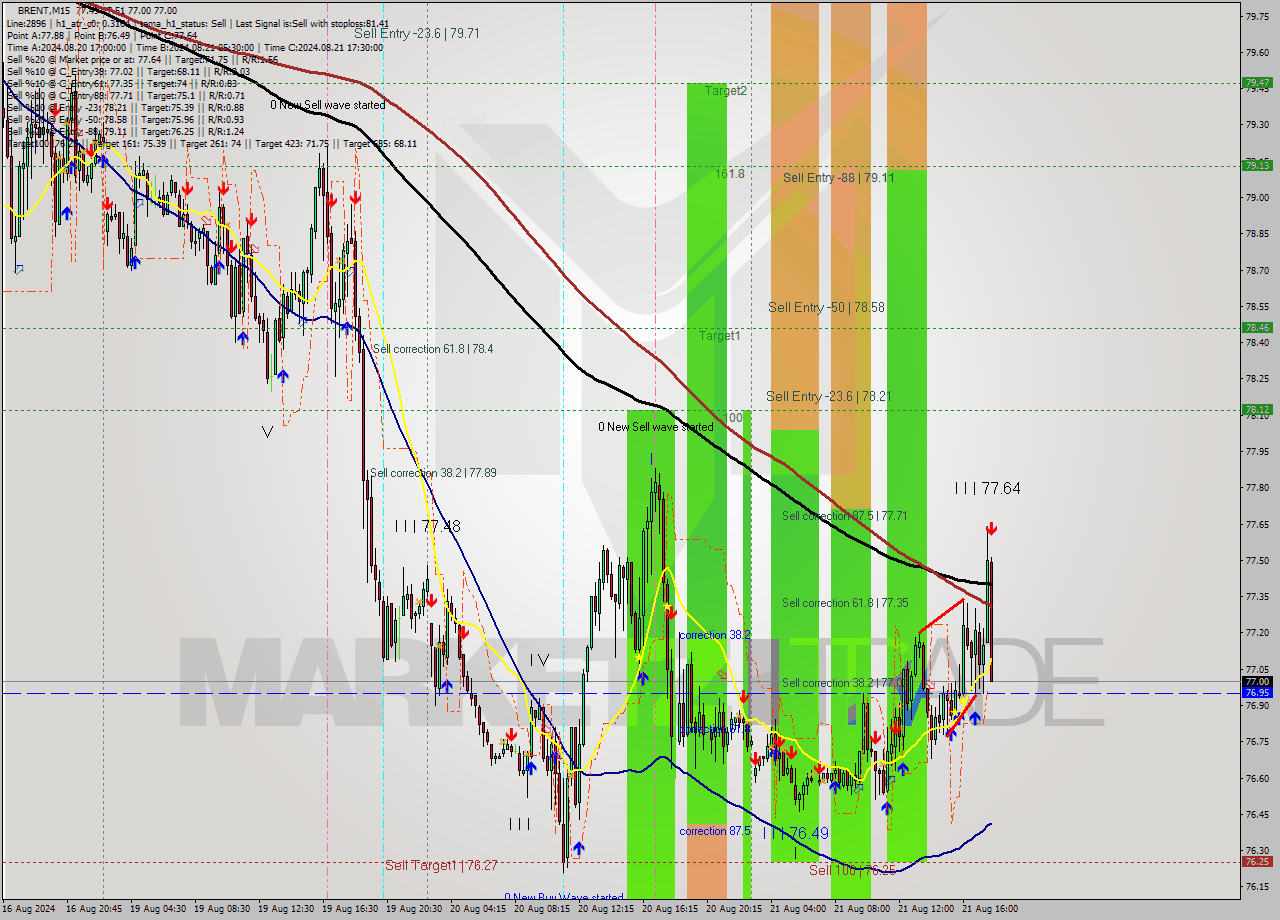The image size is (1280, 920).
Task: Click '21 Aug 12:00' on the time axis
Action: [x=926, y=909]
